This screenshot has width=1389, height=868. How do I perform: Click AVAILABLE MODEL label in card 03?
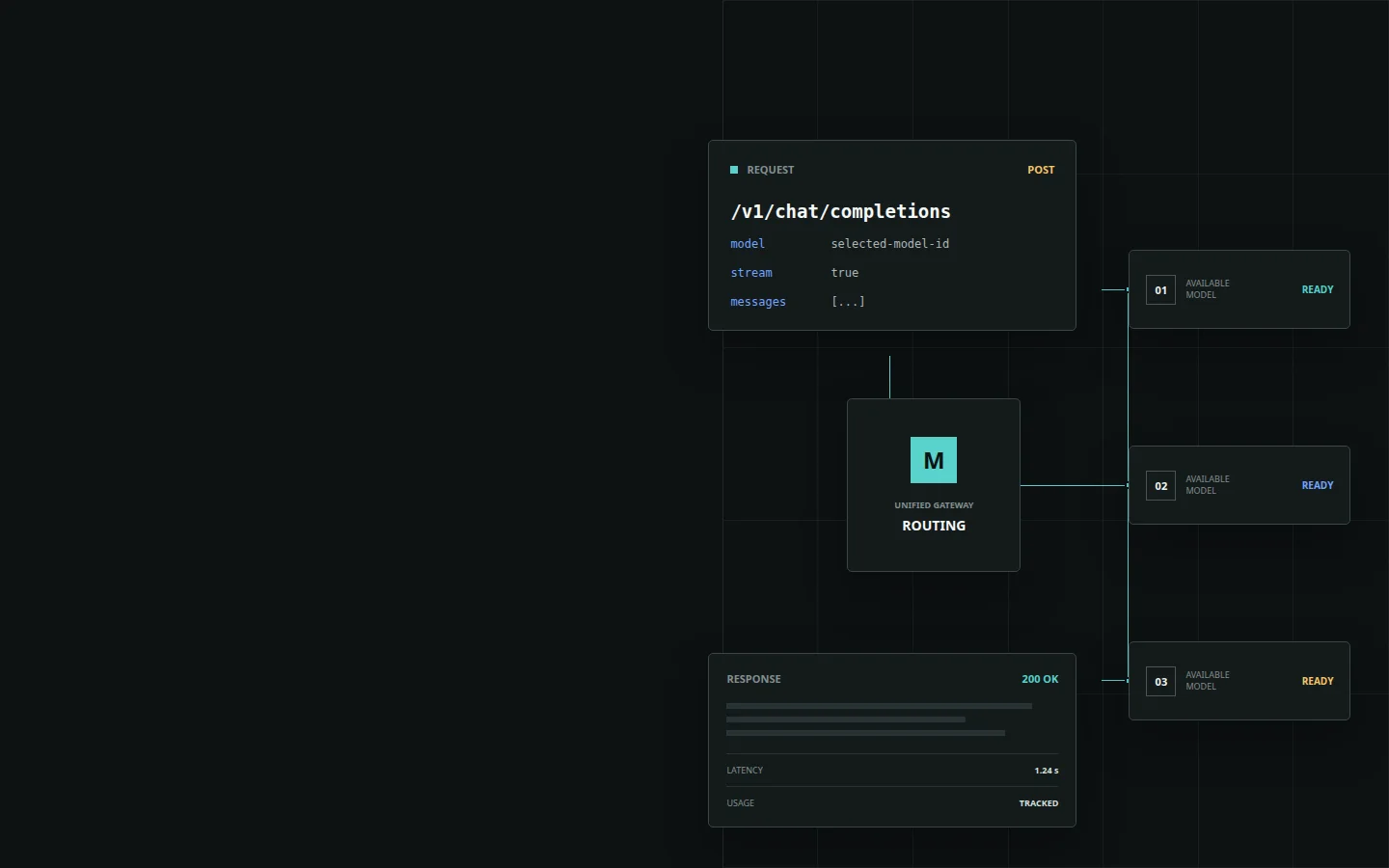pos(1208,681)
